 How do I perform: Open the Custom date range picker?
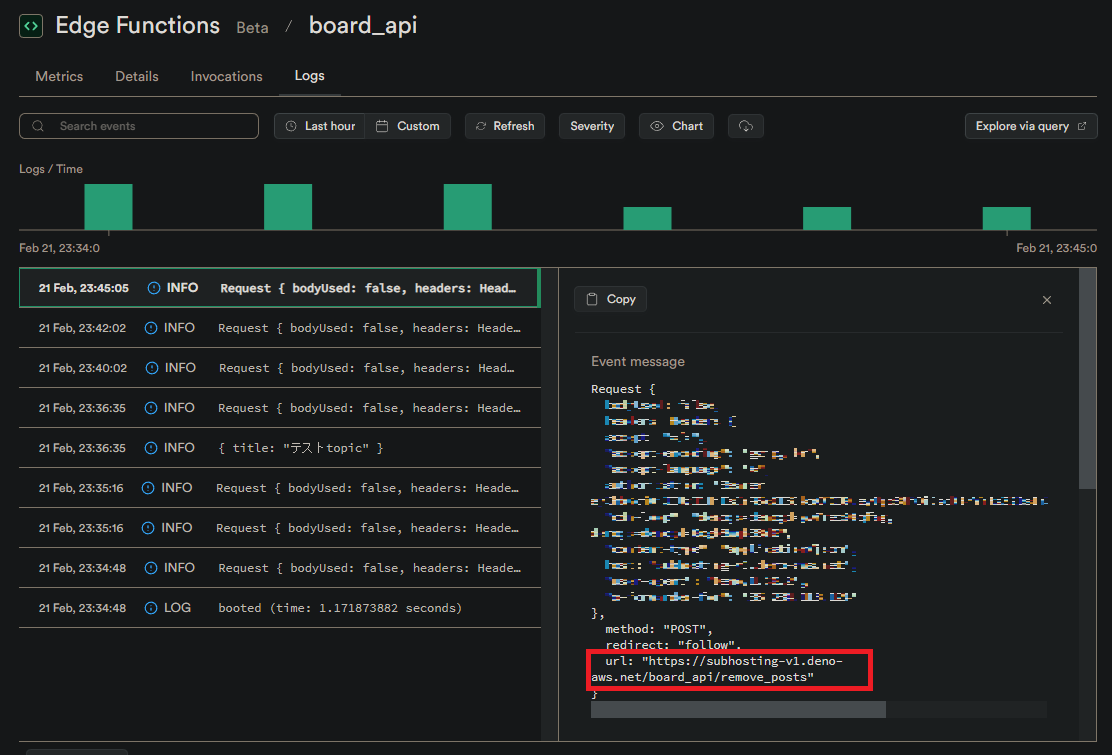(x=408, y=126)
